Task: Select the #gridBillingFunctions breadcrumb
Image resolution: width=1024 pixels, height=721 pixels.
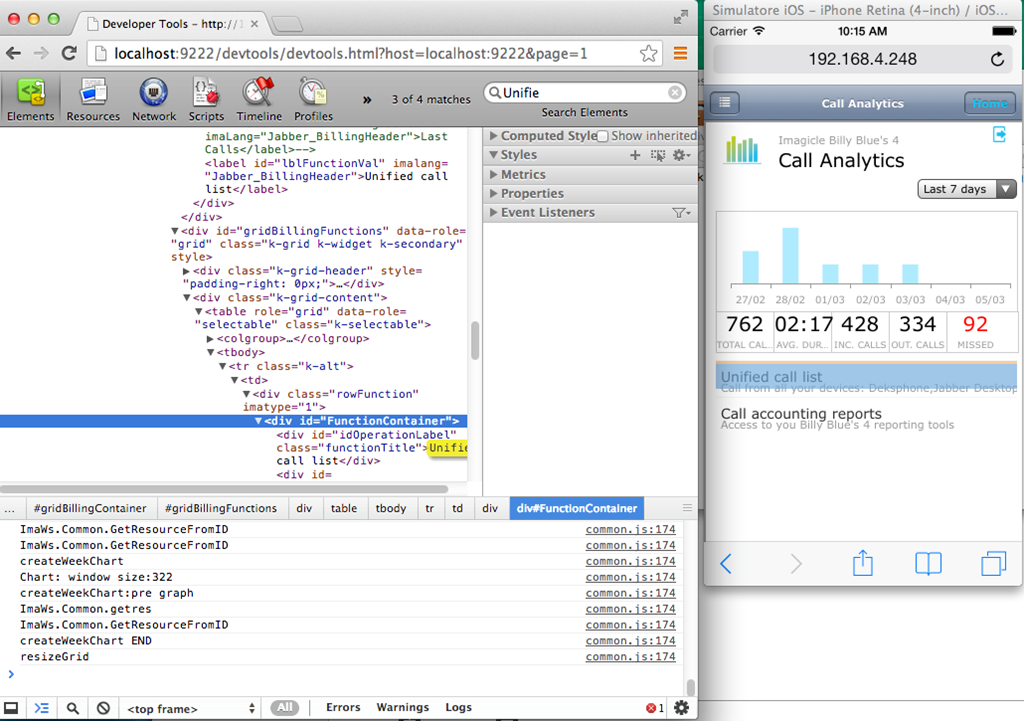Action: click(221, 508)
